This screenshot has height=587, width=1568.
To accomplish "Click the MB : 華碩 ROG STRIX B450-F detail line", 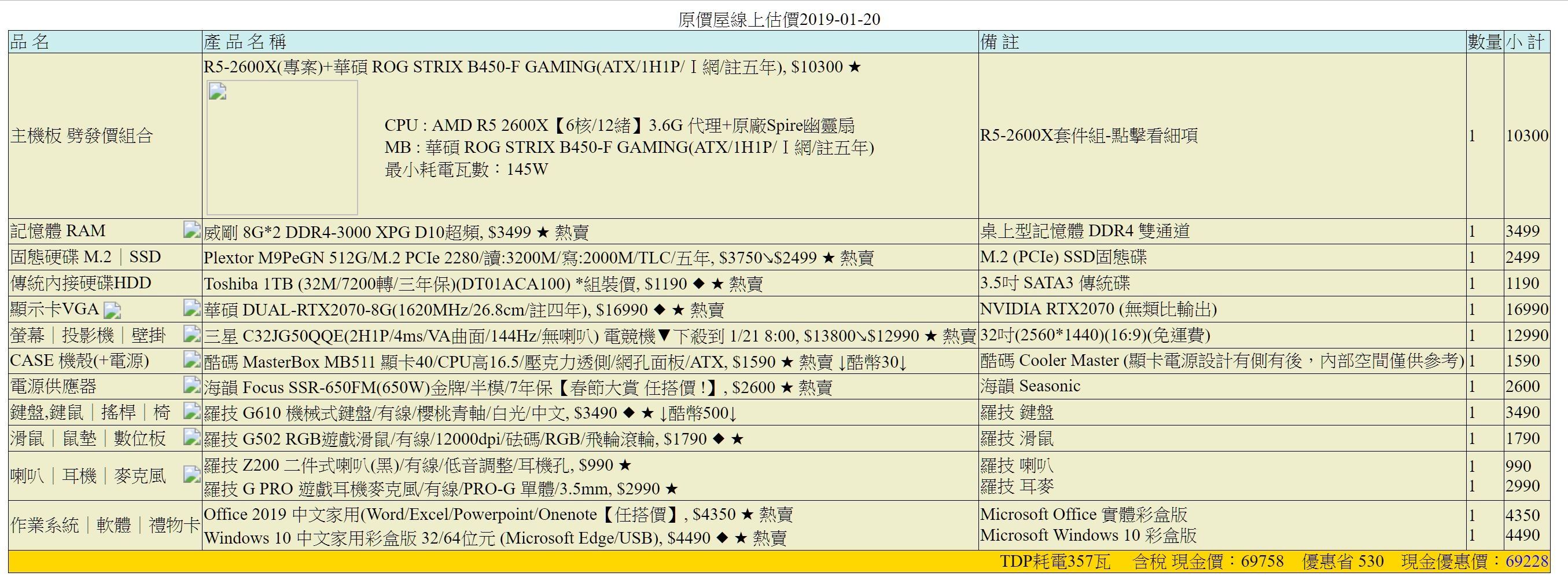I will (x=630, y=148).
